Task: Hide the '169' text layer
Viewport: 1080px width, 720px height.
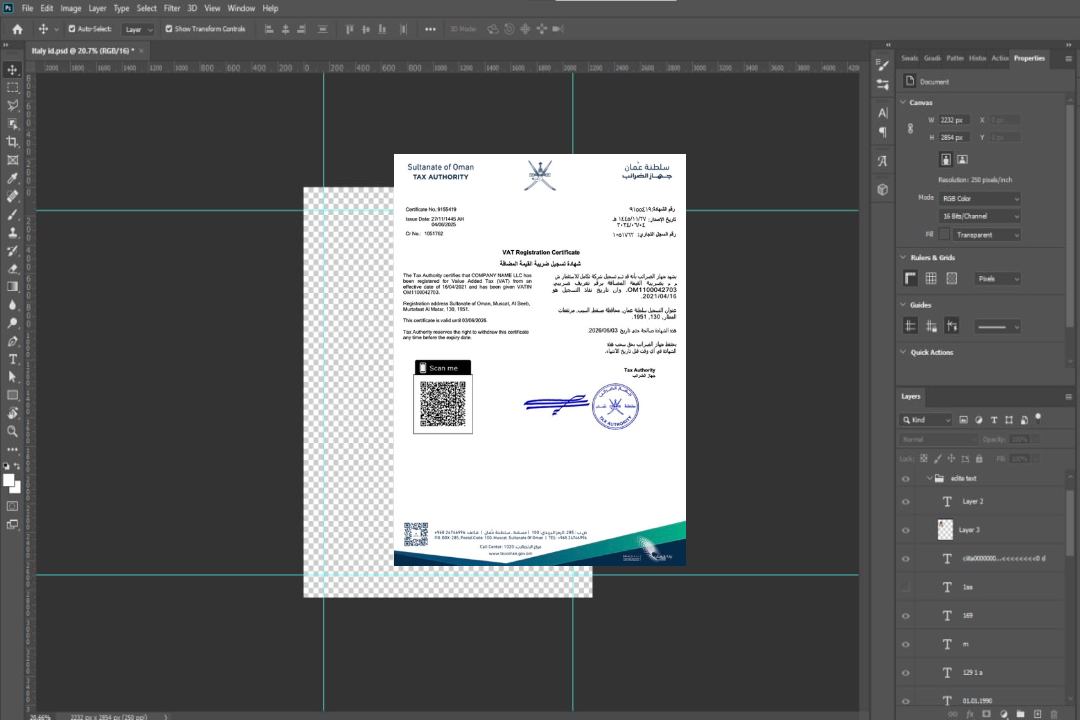Action: coord(906,616)
